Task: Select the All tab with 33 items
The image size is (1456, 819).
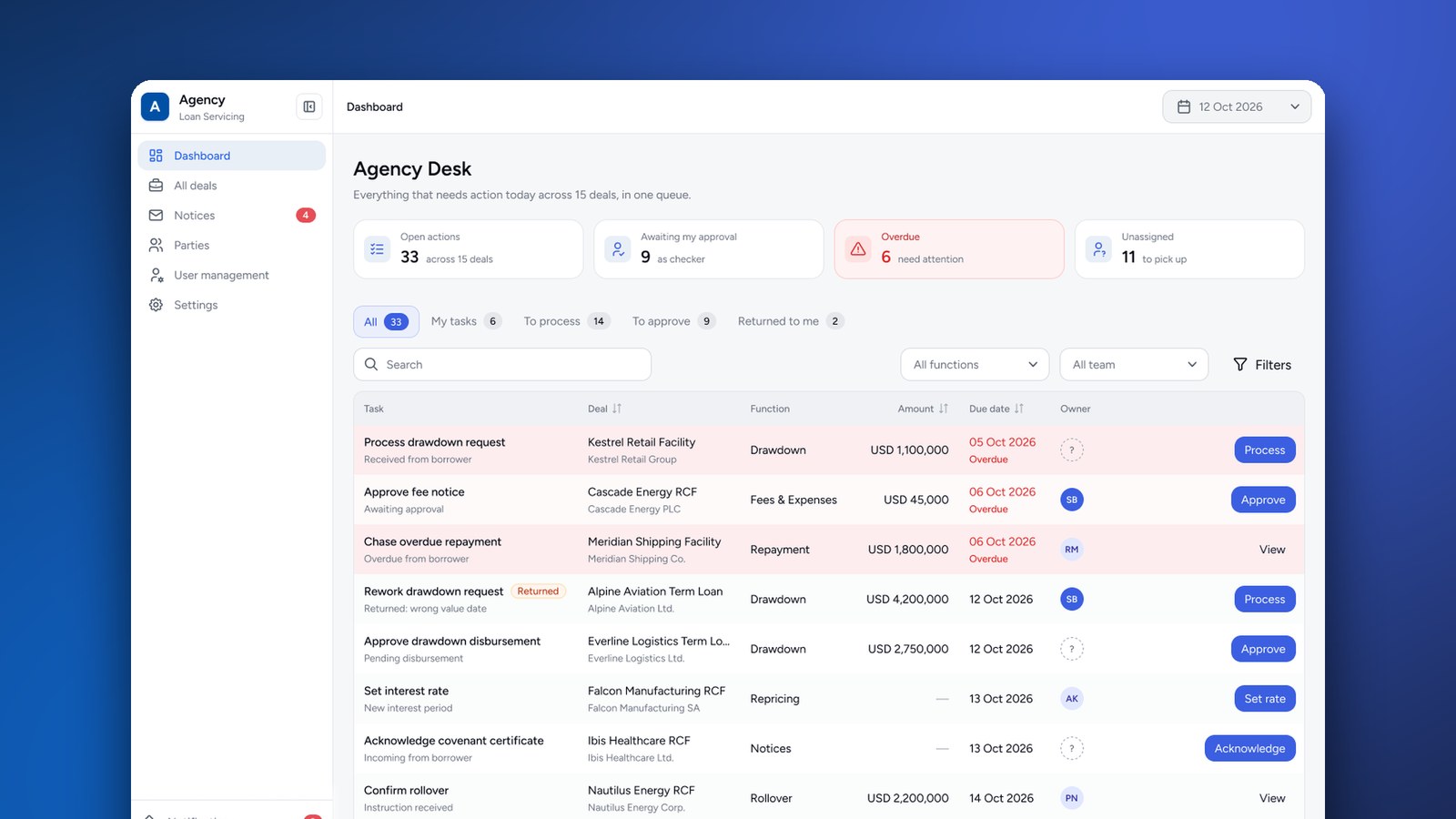Action: coord(386,321)
